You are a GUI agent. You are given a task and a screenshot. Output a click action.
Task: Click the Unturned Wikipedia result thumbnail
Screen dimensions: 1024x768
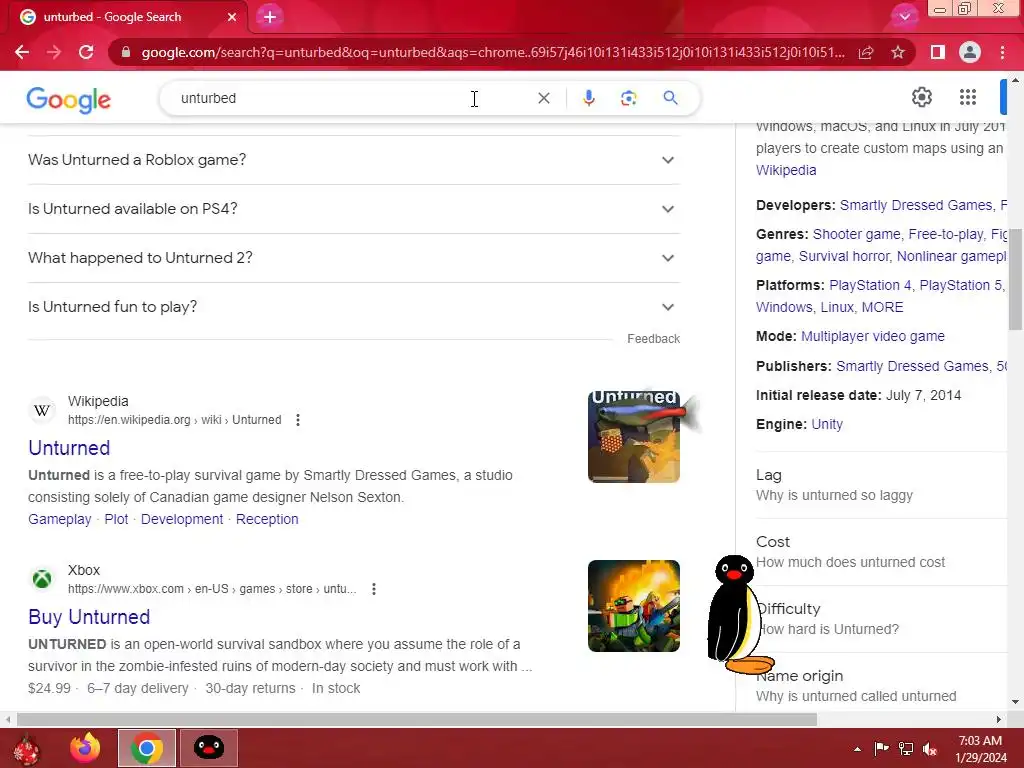tap(633, 437)
